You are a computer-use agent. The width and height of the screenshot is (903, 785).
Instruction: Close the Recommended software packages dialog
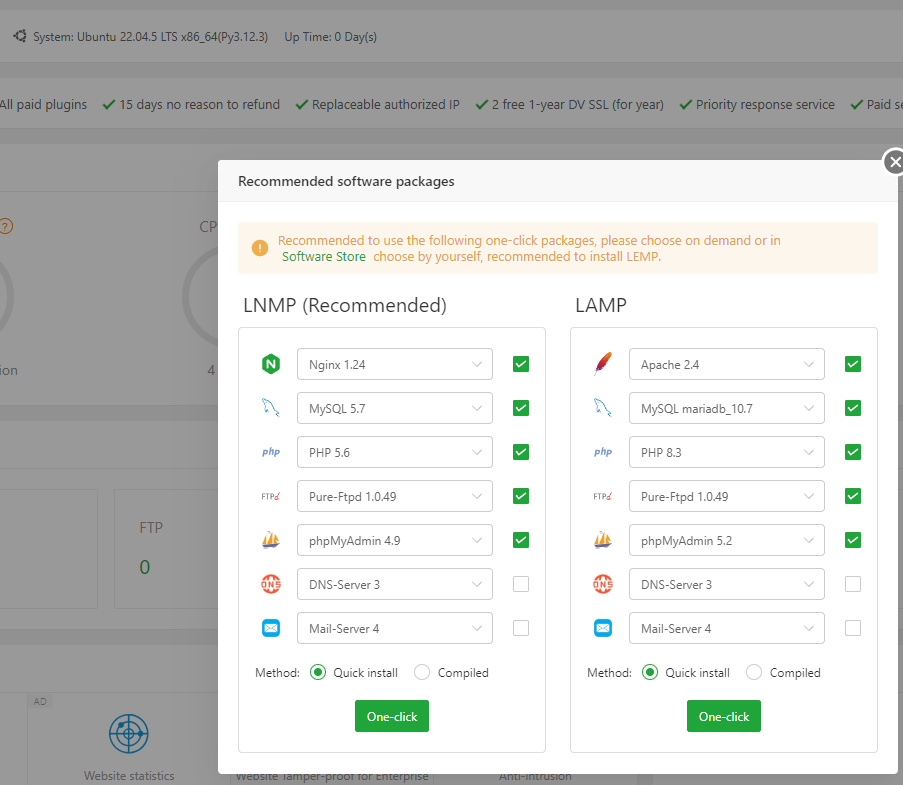coord(895,162)
